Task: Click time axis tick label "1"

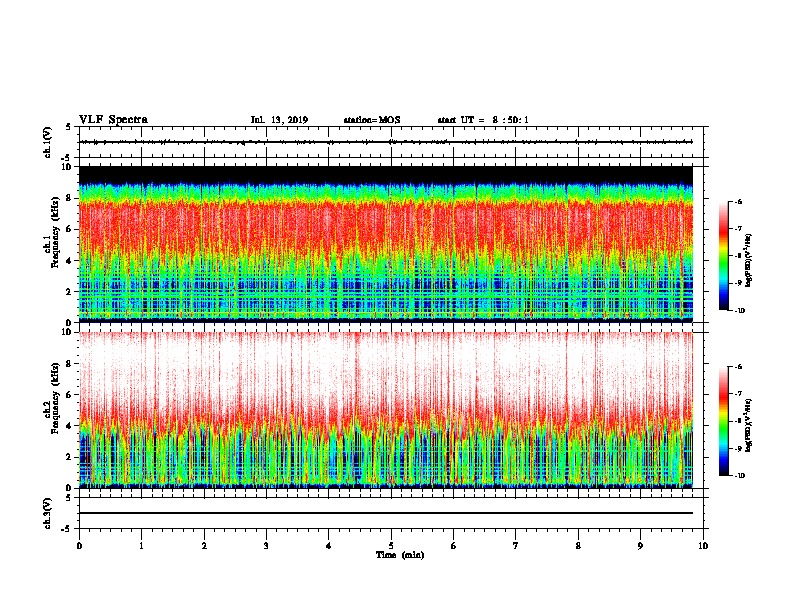Action: pos(141,546)
